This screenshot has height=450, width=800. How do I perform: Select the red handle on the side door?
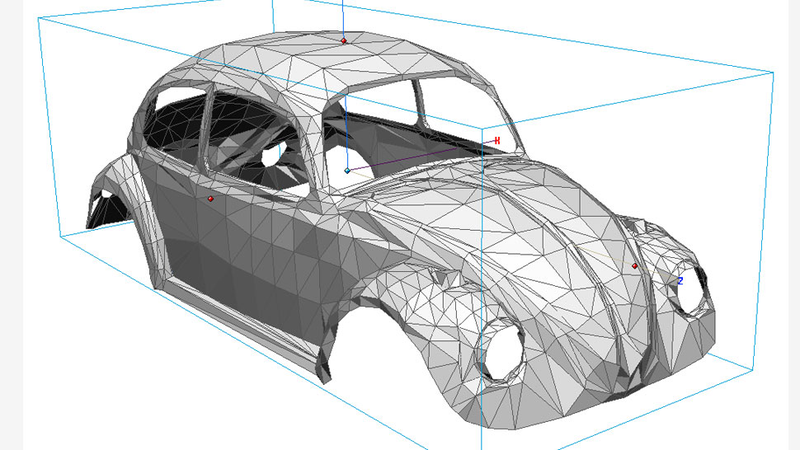coord(210,199)
